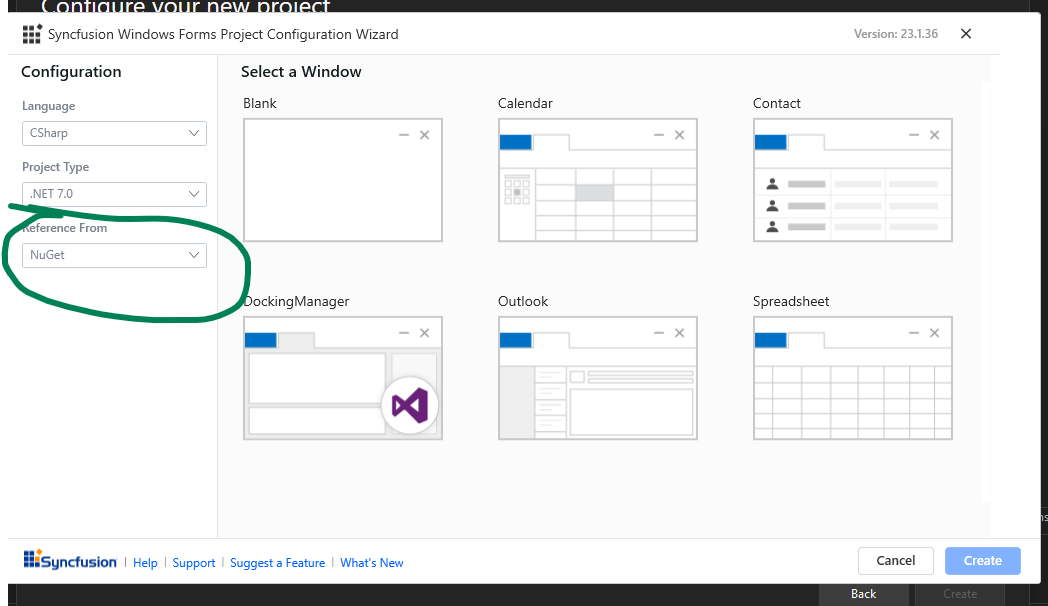
Task: Select the Blank window template
Action: click(342, 180)
